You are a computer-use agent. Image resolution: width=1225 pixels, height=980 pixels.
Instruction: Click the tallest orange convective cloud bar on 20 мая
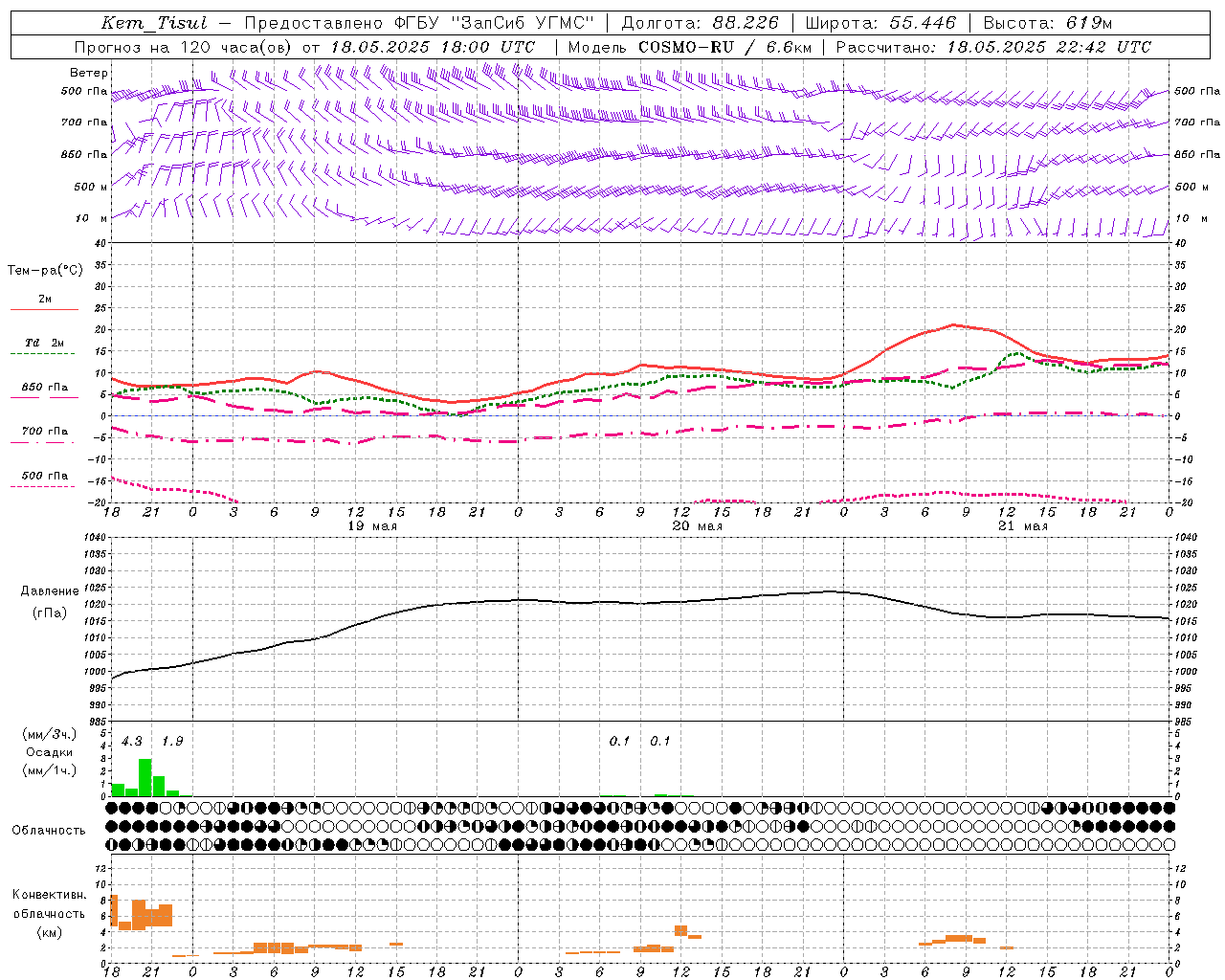pos(681,930)
